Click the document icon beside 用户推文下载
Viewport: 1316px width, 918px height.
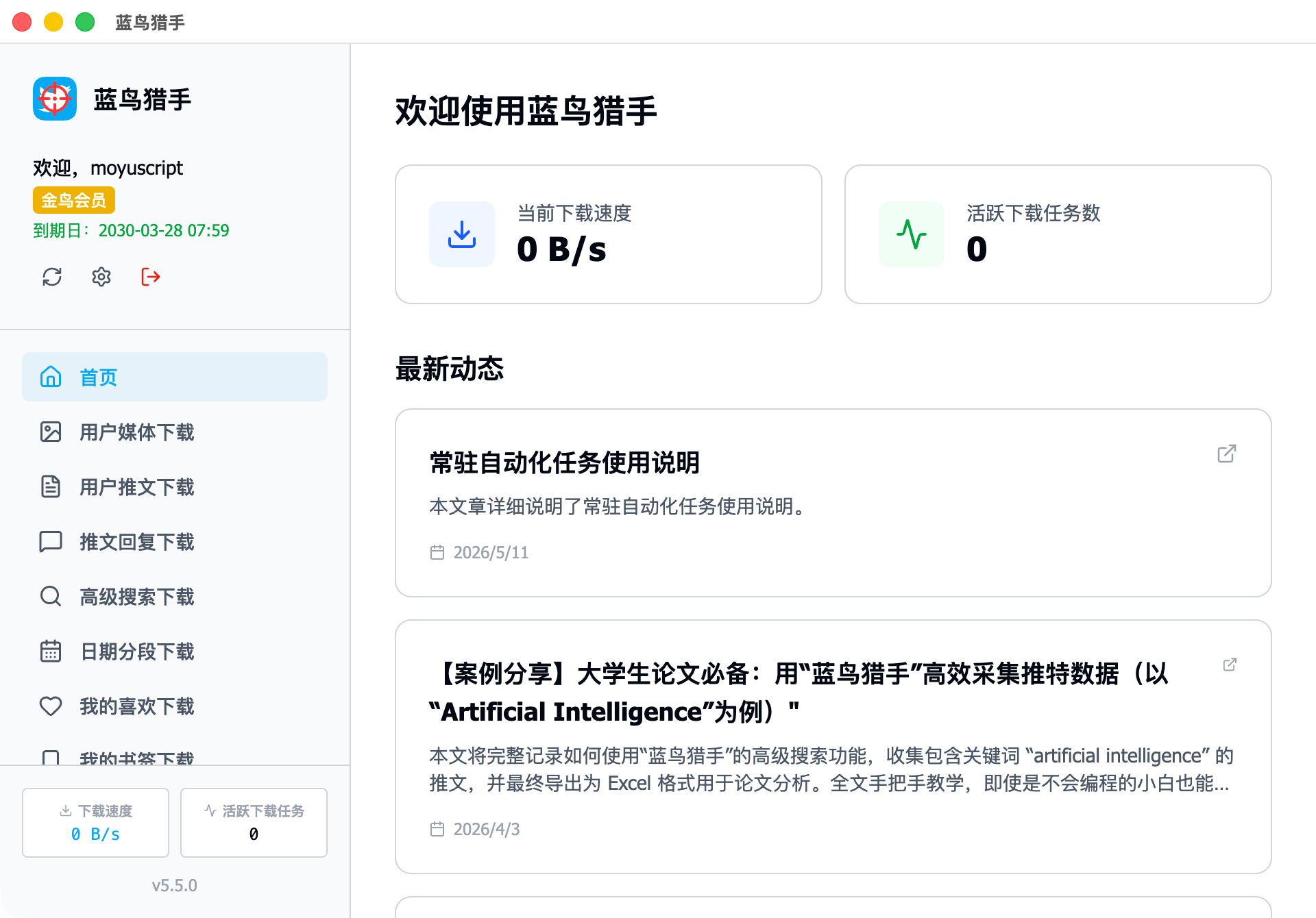(51, 486)
